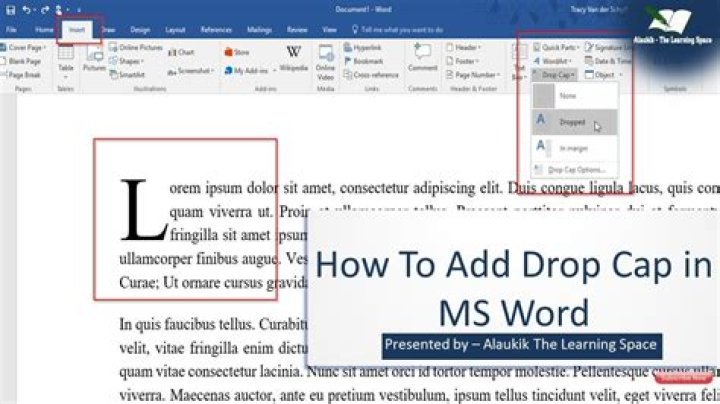Click the Undo arrow icon

[27, 10]
